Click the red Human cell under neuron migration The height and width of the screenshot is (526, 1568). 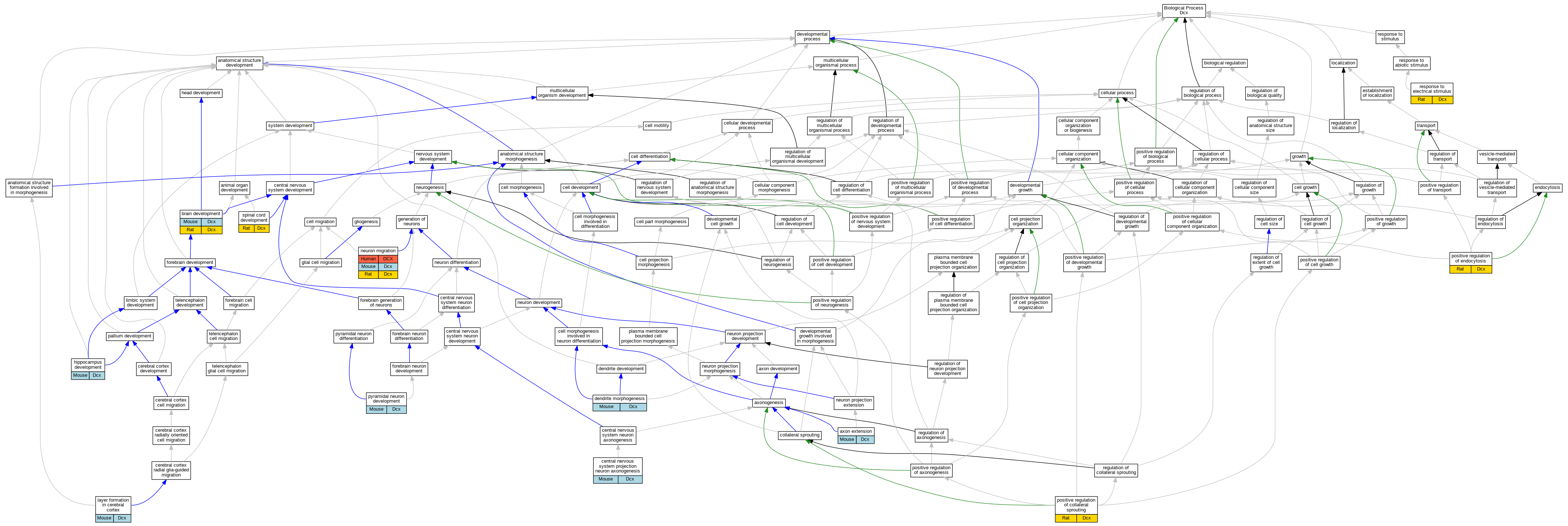tap(368, 259)
